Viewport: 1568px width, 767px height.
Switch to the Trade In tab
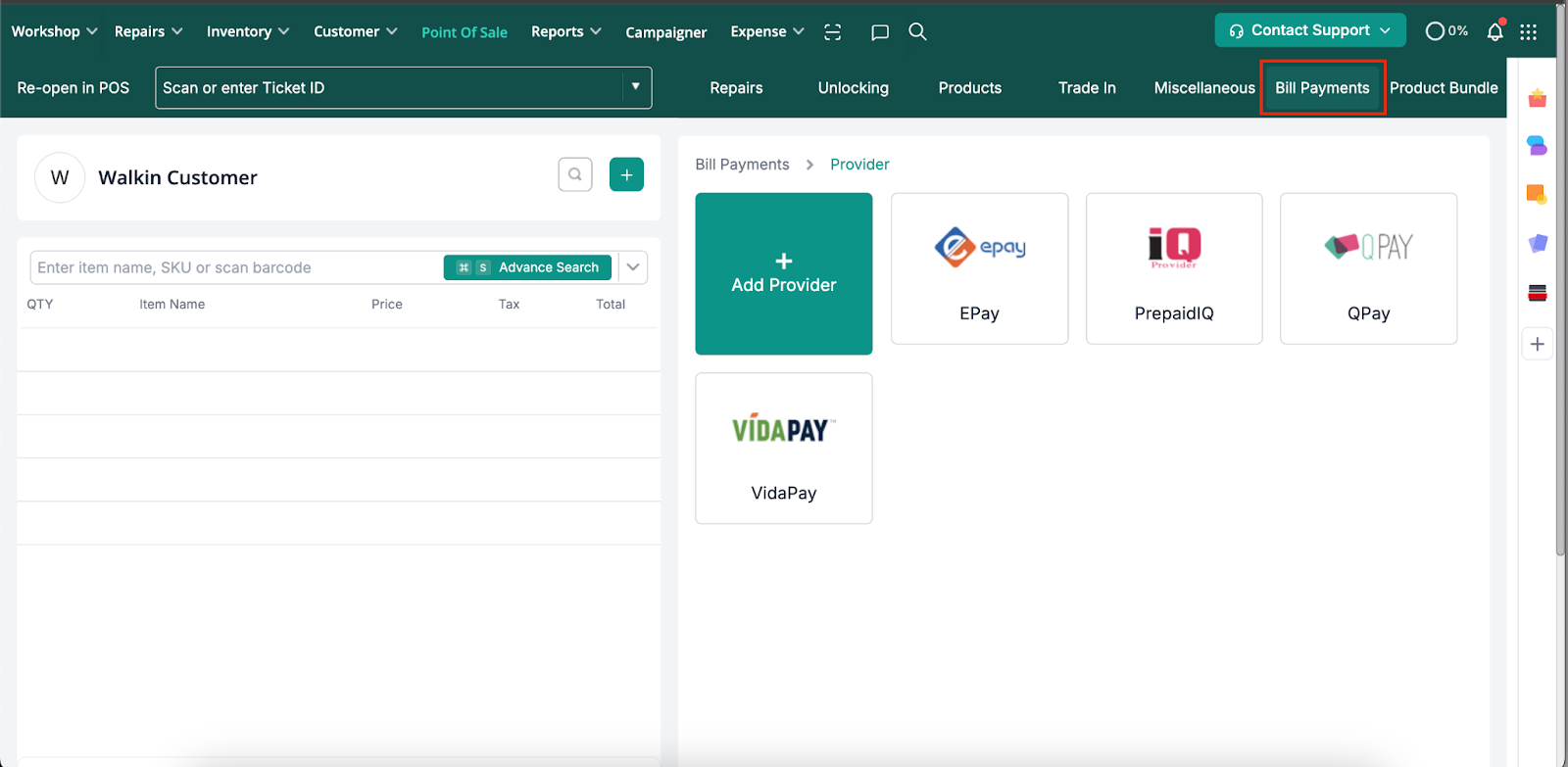pyautogui.click(x=1087, y=88)
